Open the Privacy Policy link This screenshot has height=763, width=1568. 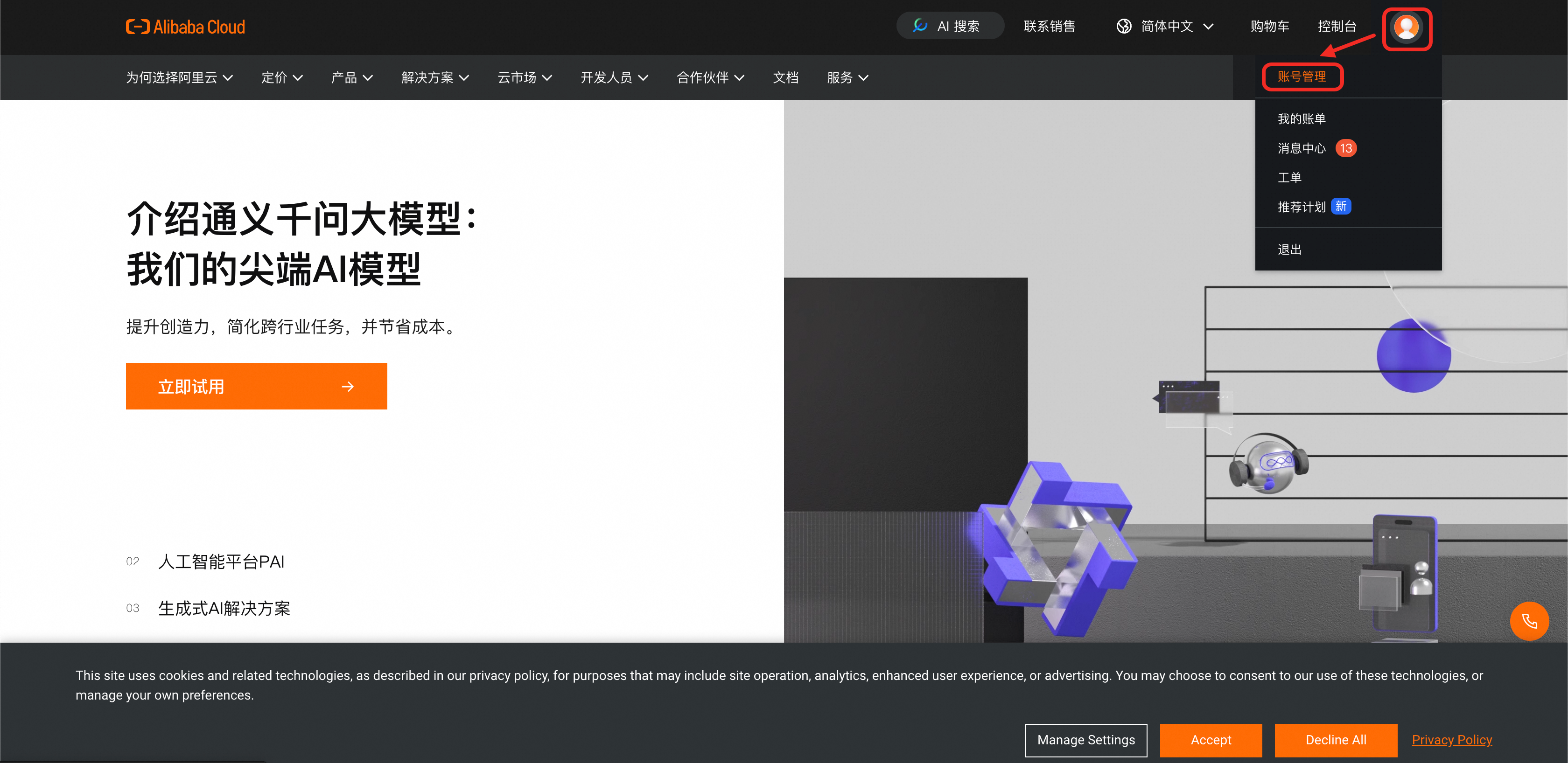[1452, 740]
